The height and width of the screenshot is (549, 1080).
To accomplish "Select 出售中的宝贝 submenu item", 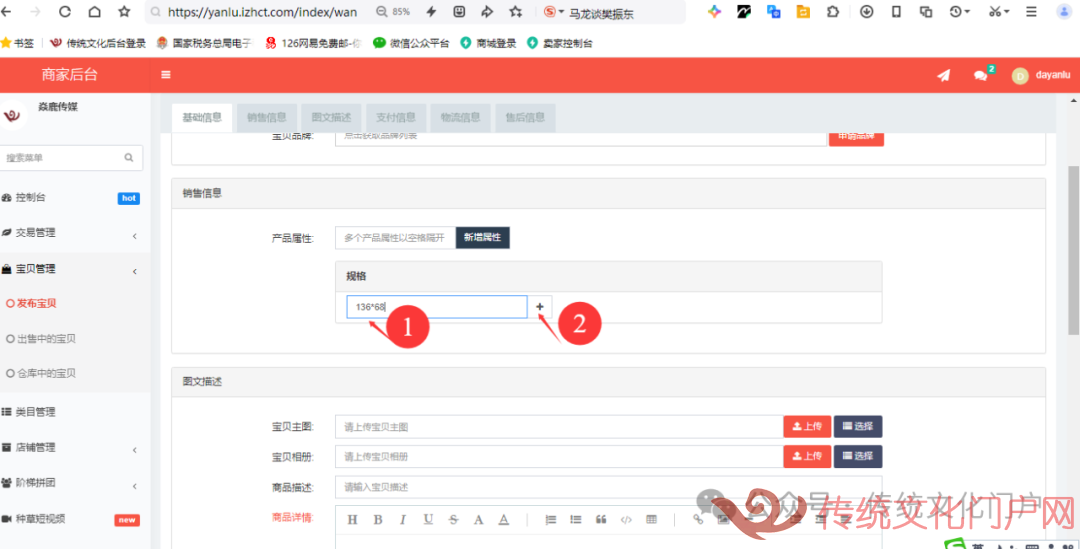I will [46, 339].
